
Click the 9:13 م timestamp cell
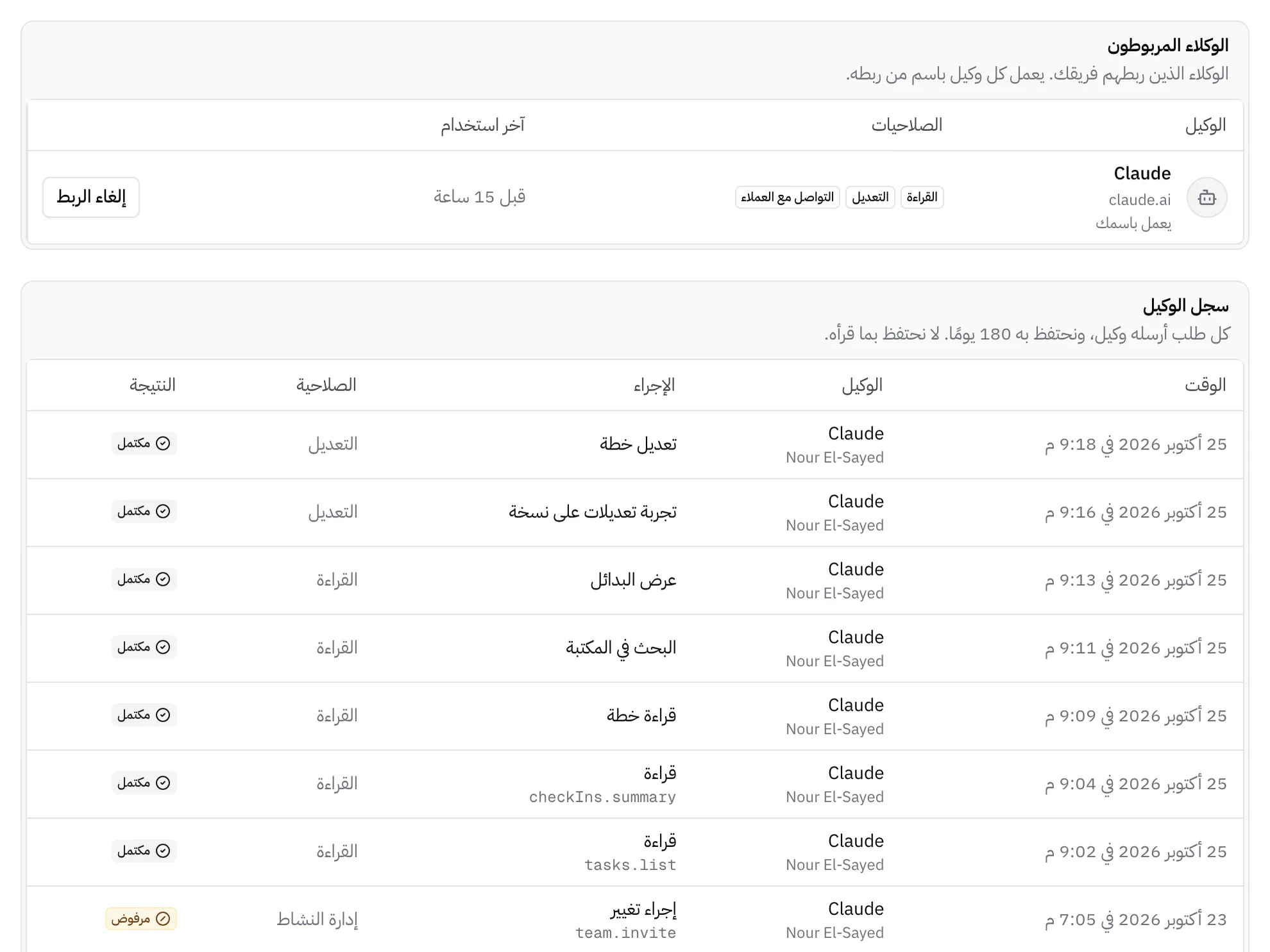tap(1135, 580)
